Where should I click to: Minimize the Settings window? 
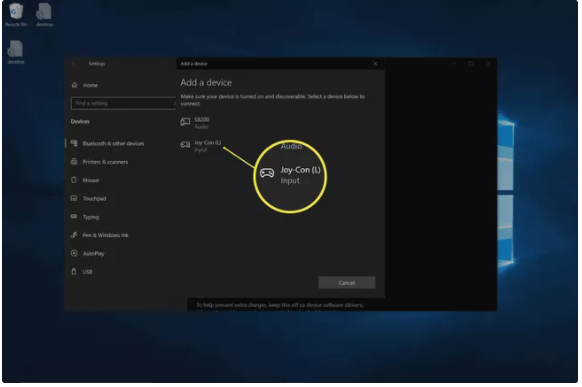[x=453, y=64]
